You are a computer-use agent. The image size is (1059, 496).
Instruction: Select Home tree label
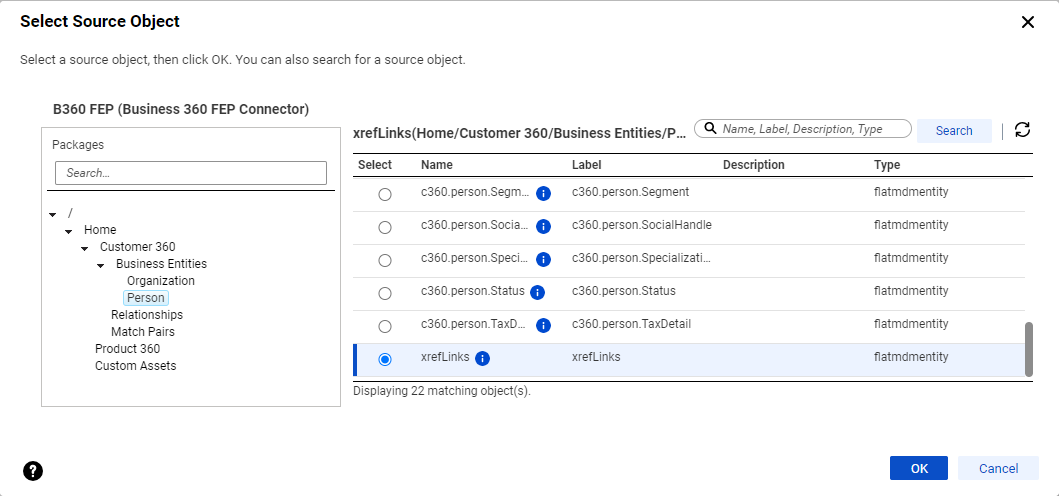coord(100,230)
